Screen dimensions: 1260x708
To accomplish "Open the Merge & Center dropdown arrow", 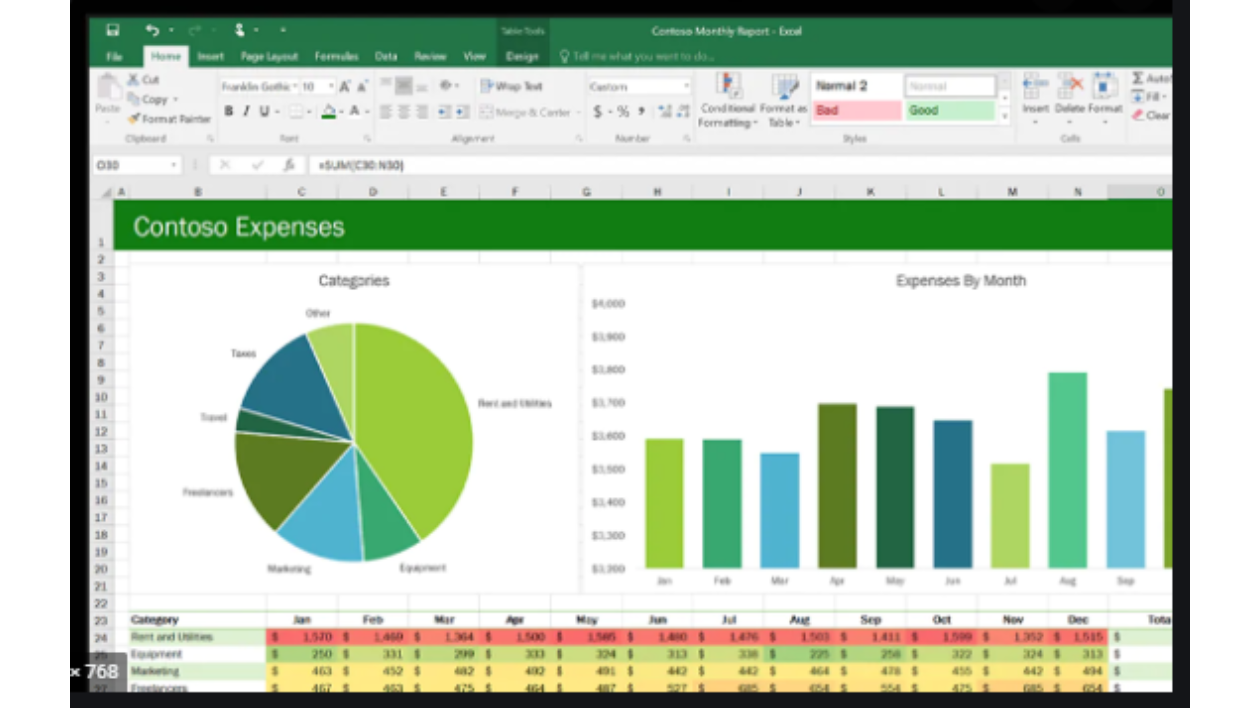I will point(579,112).
